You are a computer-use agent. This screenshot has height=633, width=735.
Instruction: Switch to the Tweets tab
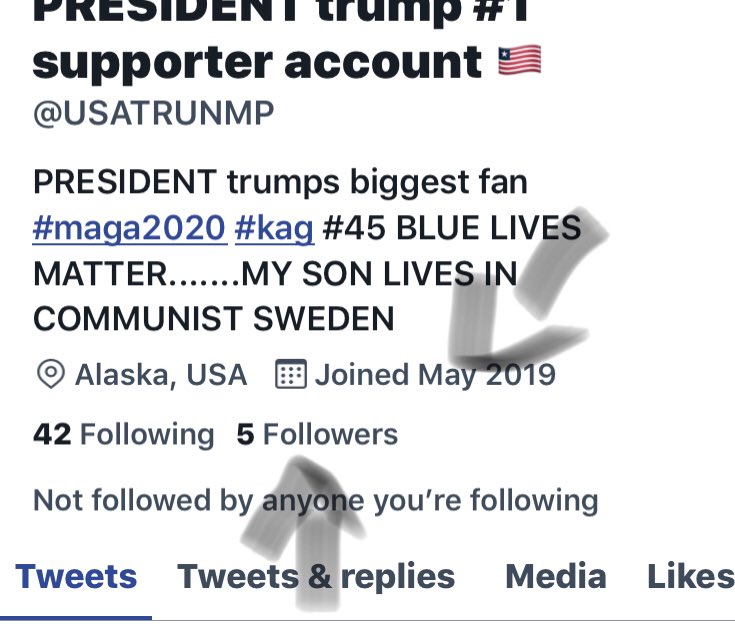[76, 576]
